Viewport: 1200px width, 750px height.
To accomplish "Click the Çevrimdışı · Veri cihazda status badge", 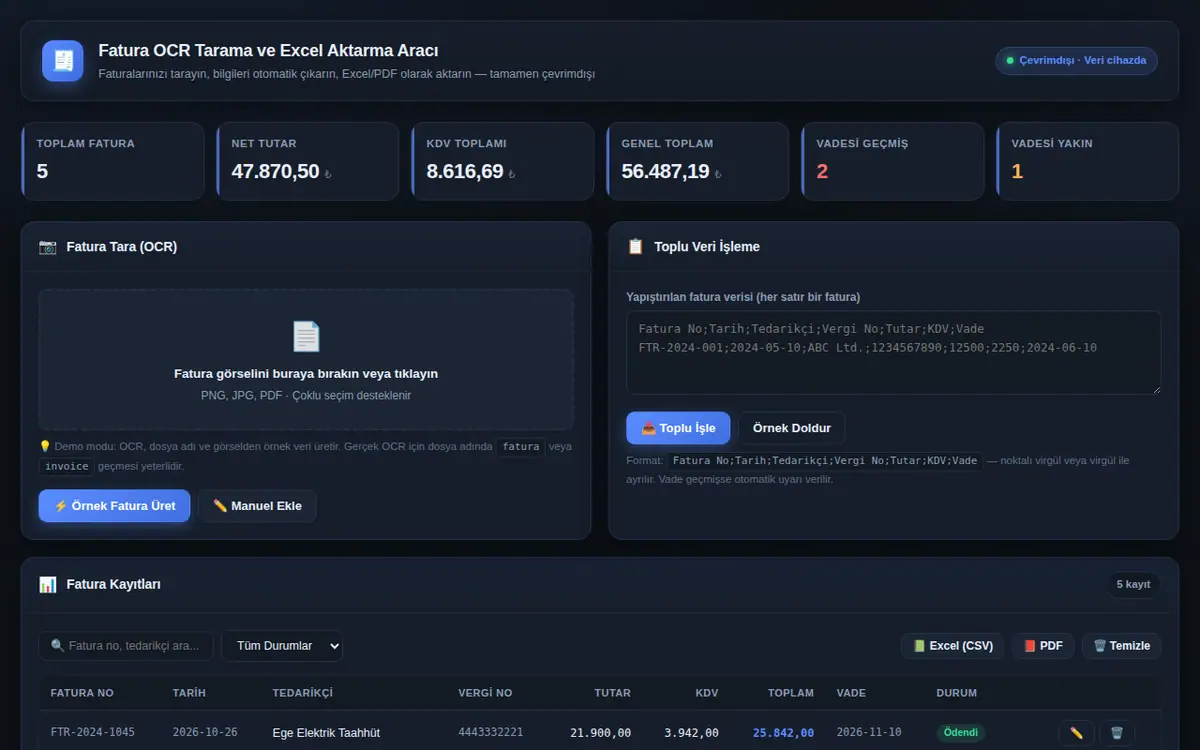I will click(1076, 61).
